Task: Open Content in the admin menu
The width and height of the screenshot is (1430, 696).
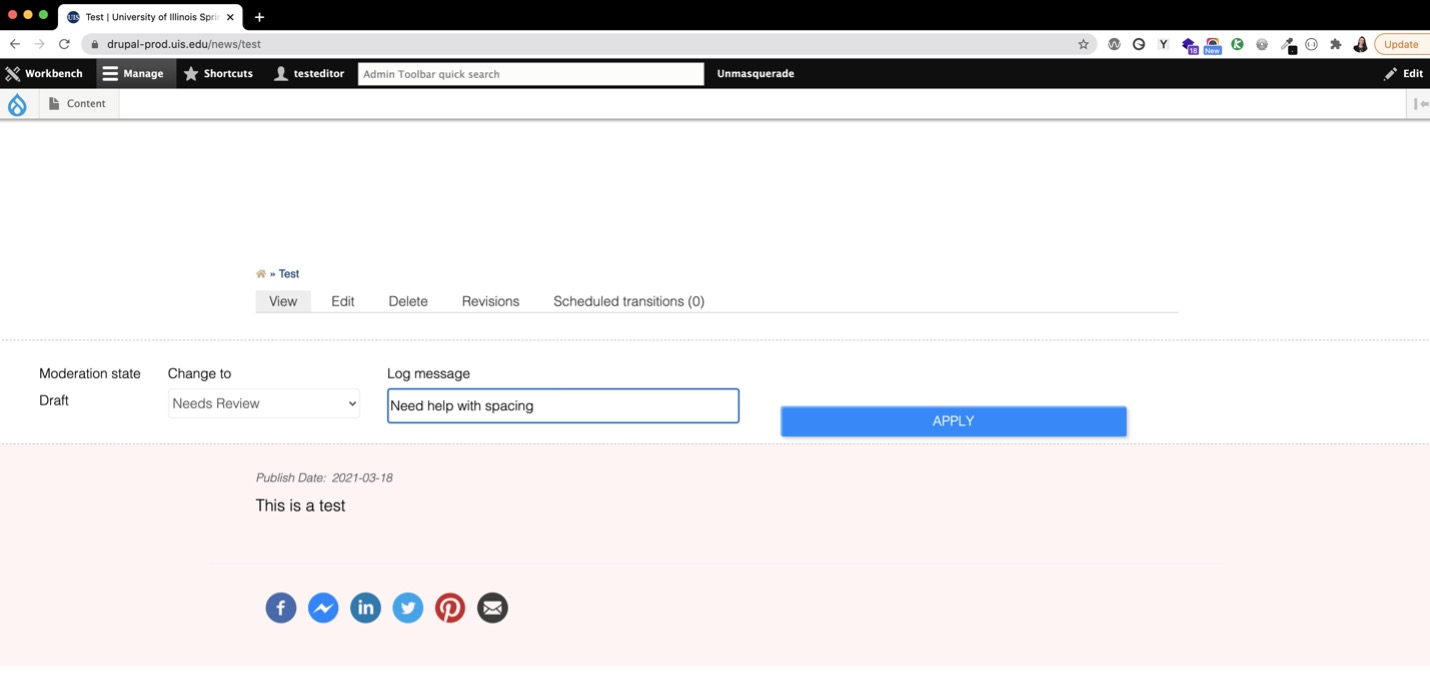Action: (78, 104)
